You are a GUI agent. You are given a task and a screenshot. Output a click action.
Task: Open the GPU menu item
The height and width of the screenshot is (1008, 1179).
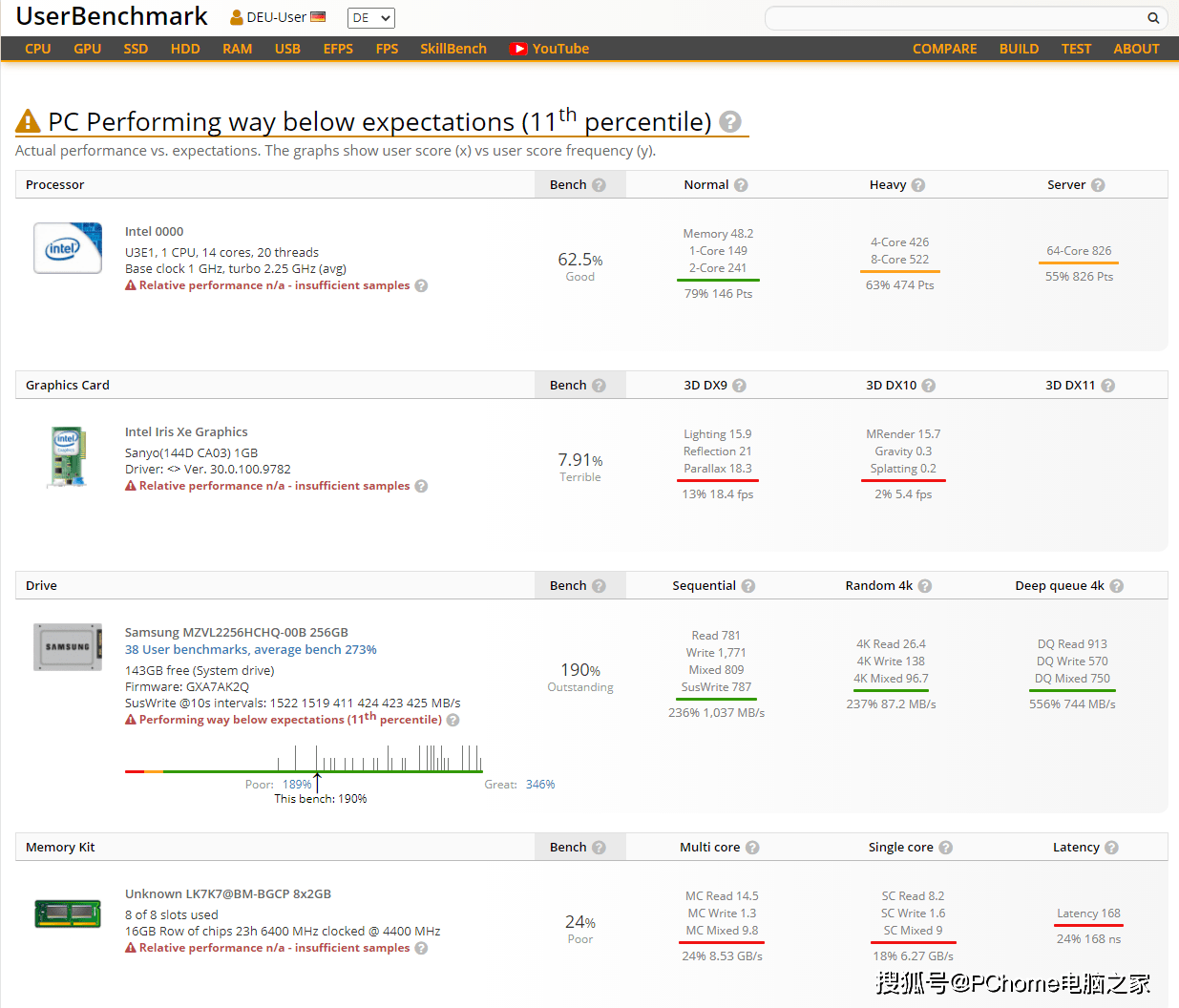pos(88,49)
